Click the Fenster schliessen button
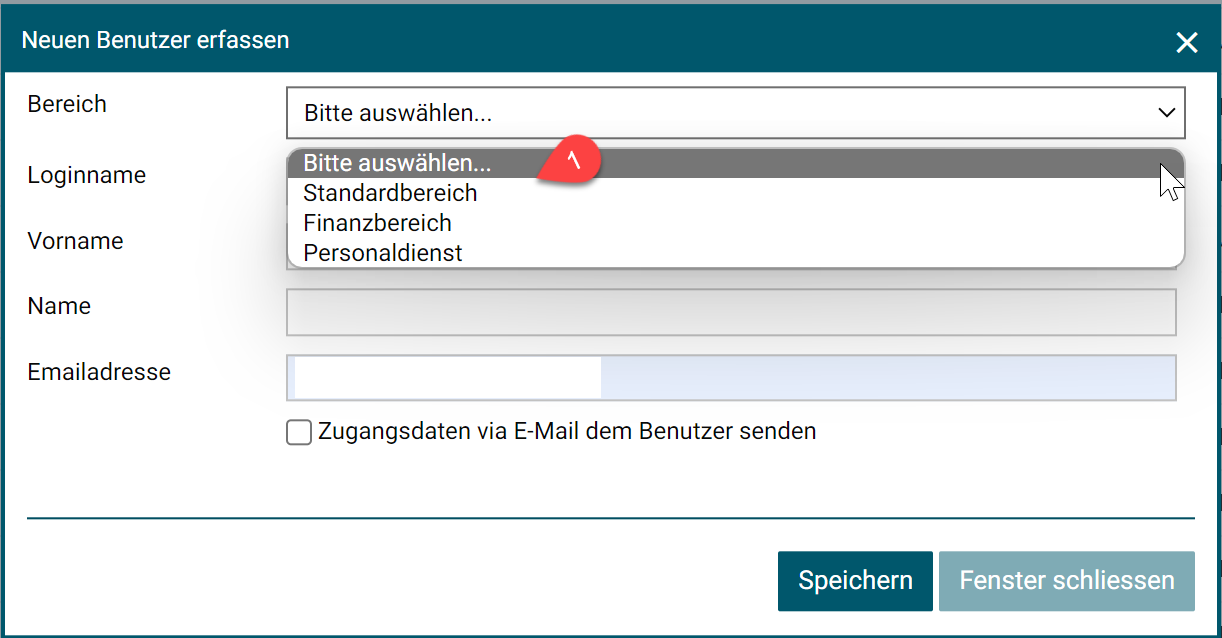1222x638 pixels. [x=1066, y=581]
